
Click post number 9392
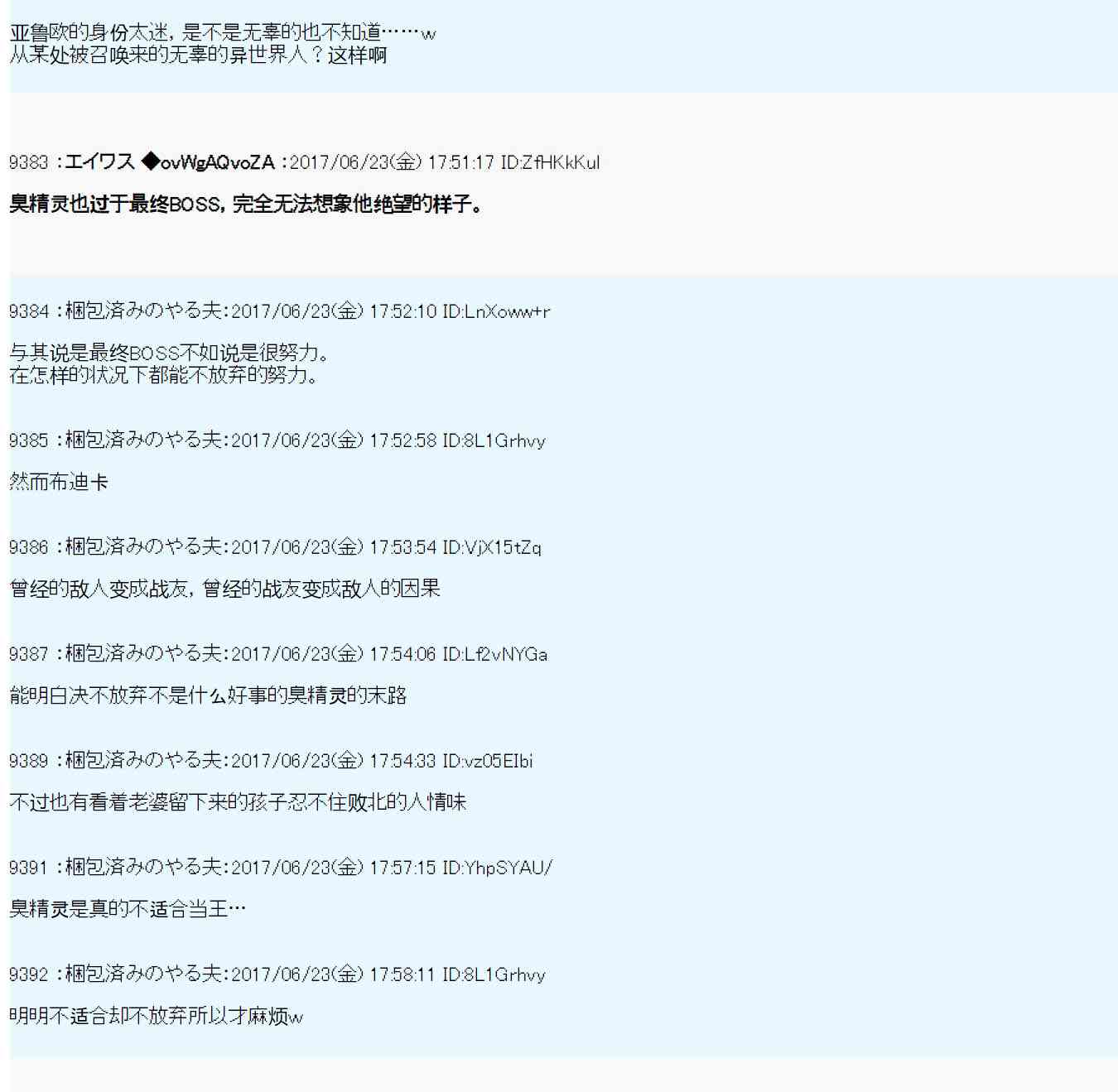[29, 974]
